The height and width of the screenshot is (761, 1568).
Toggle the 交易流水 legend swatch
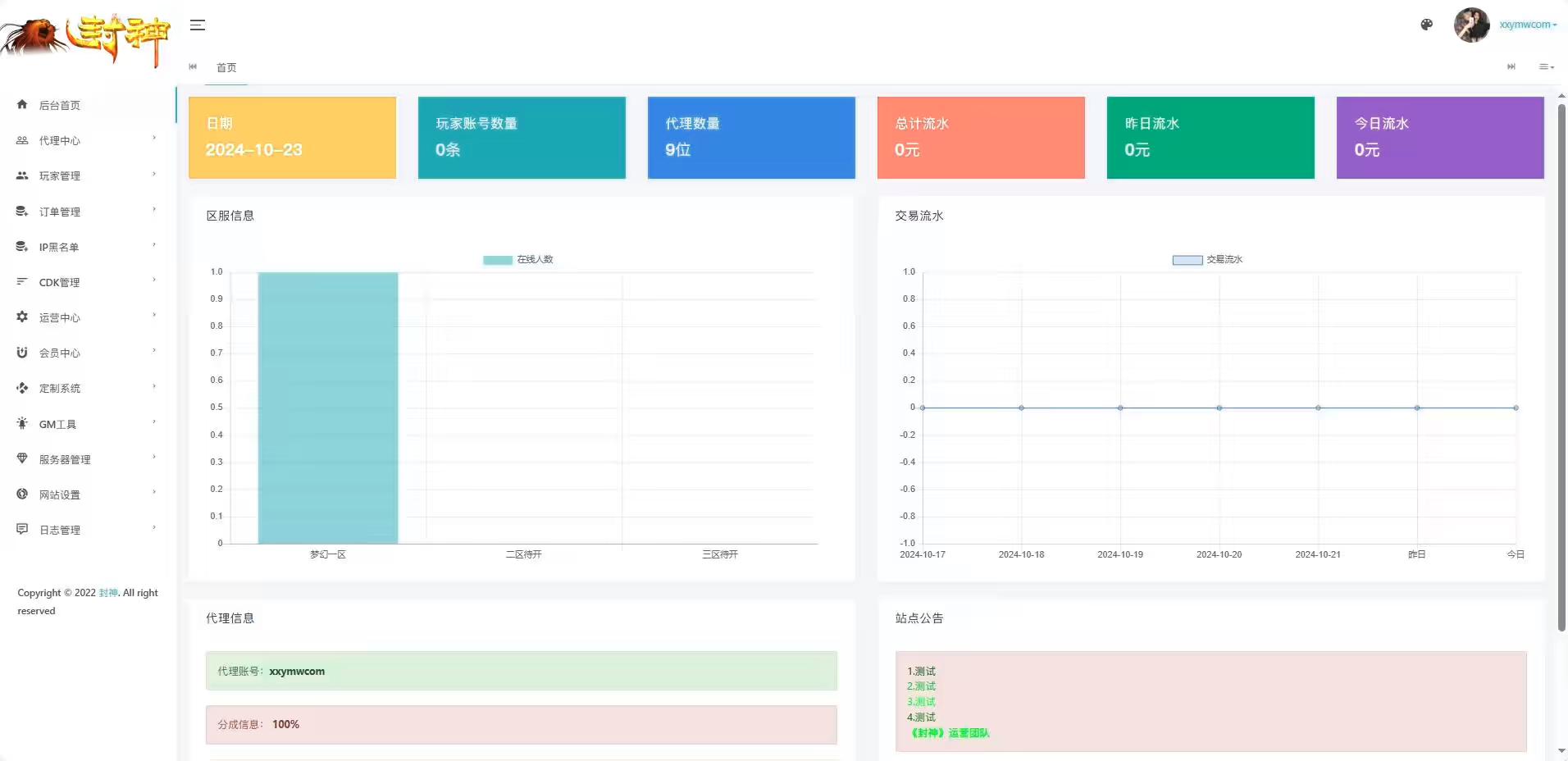1187,260
